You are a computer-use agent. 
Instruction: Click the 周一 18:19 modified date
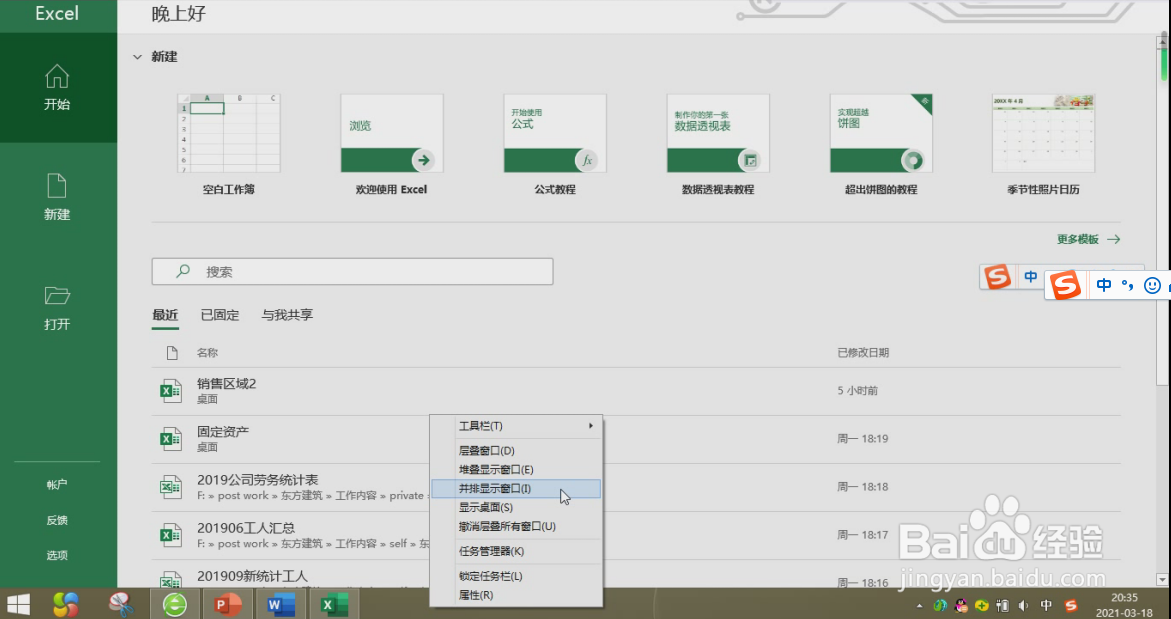[863, 439]
